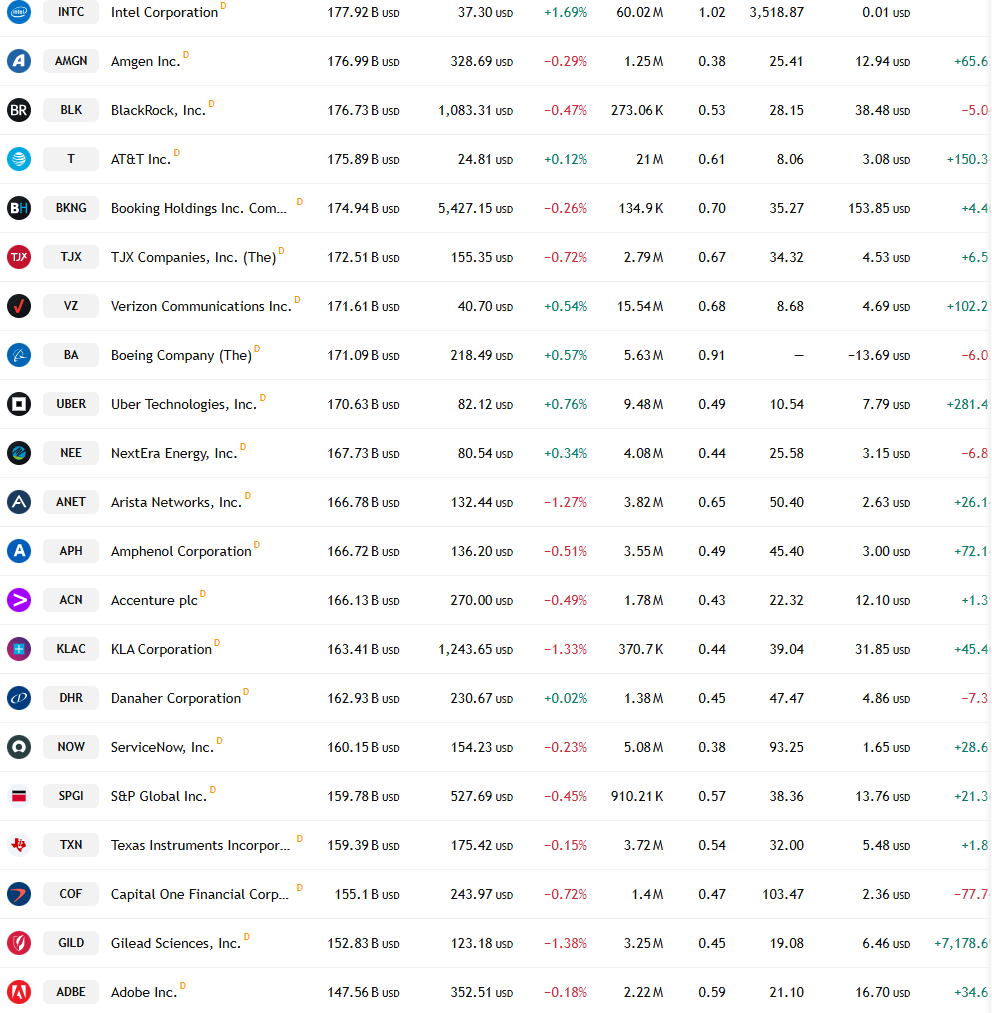This screenshot has width=992, height=1013.
Task: Click the Boeing logo icon
Action: 19,355
